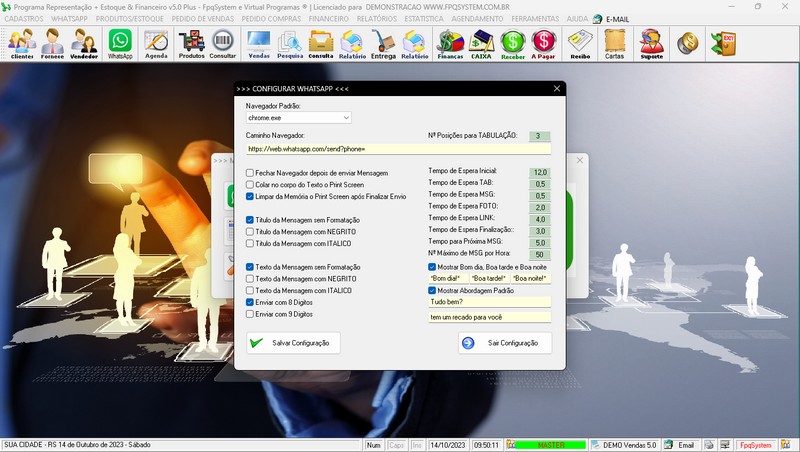The height and width of the screenshot is (452, 800).
Task: Open the CAIXA cash register icon
Action: click(x=481, y=42)
